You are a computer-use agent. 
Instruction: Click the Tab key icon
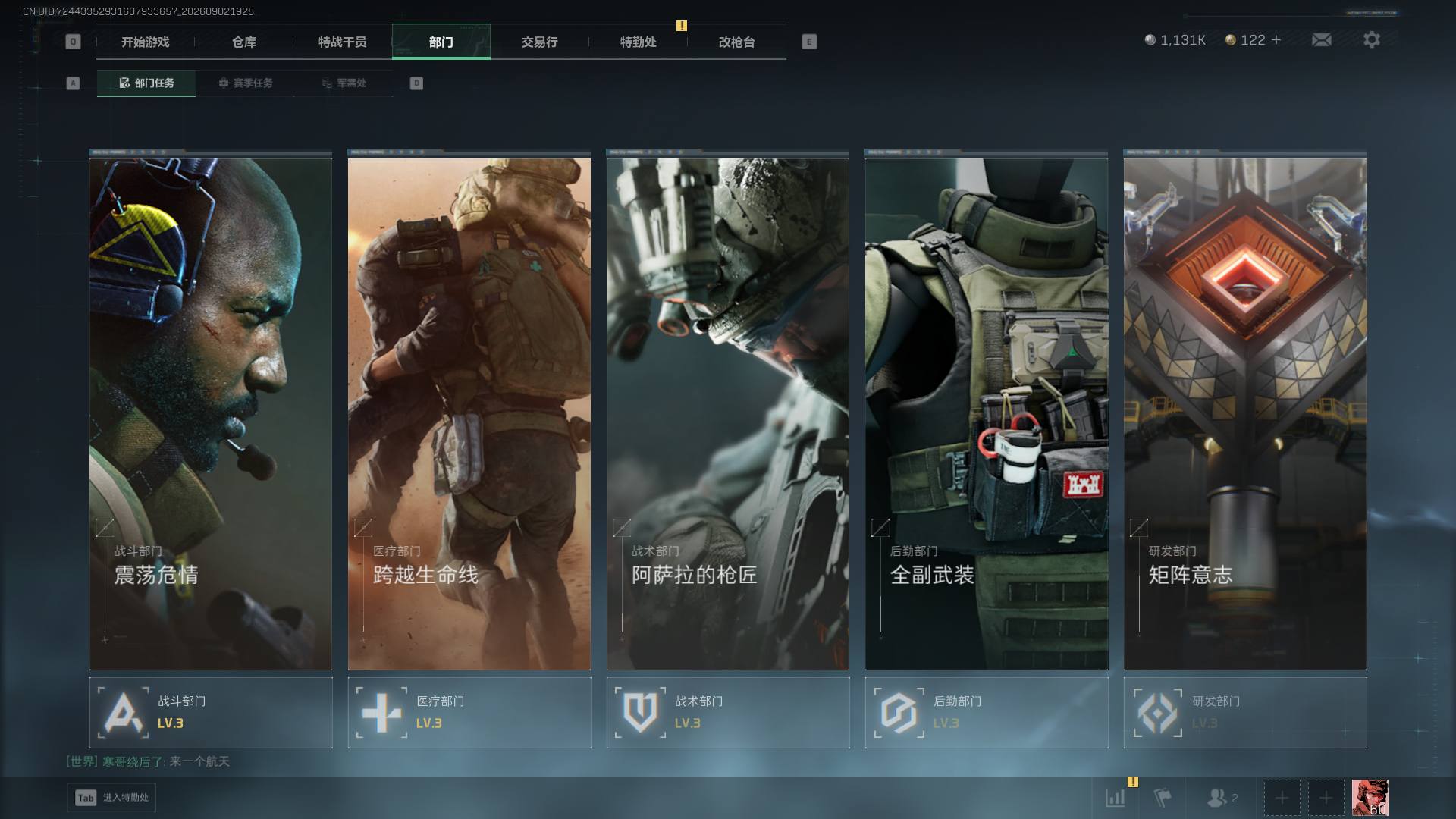[x=86, y=798]
